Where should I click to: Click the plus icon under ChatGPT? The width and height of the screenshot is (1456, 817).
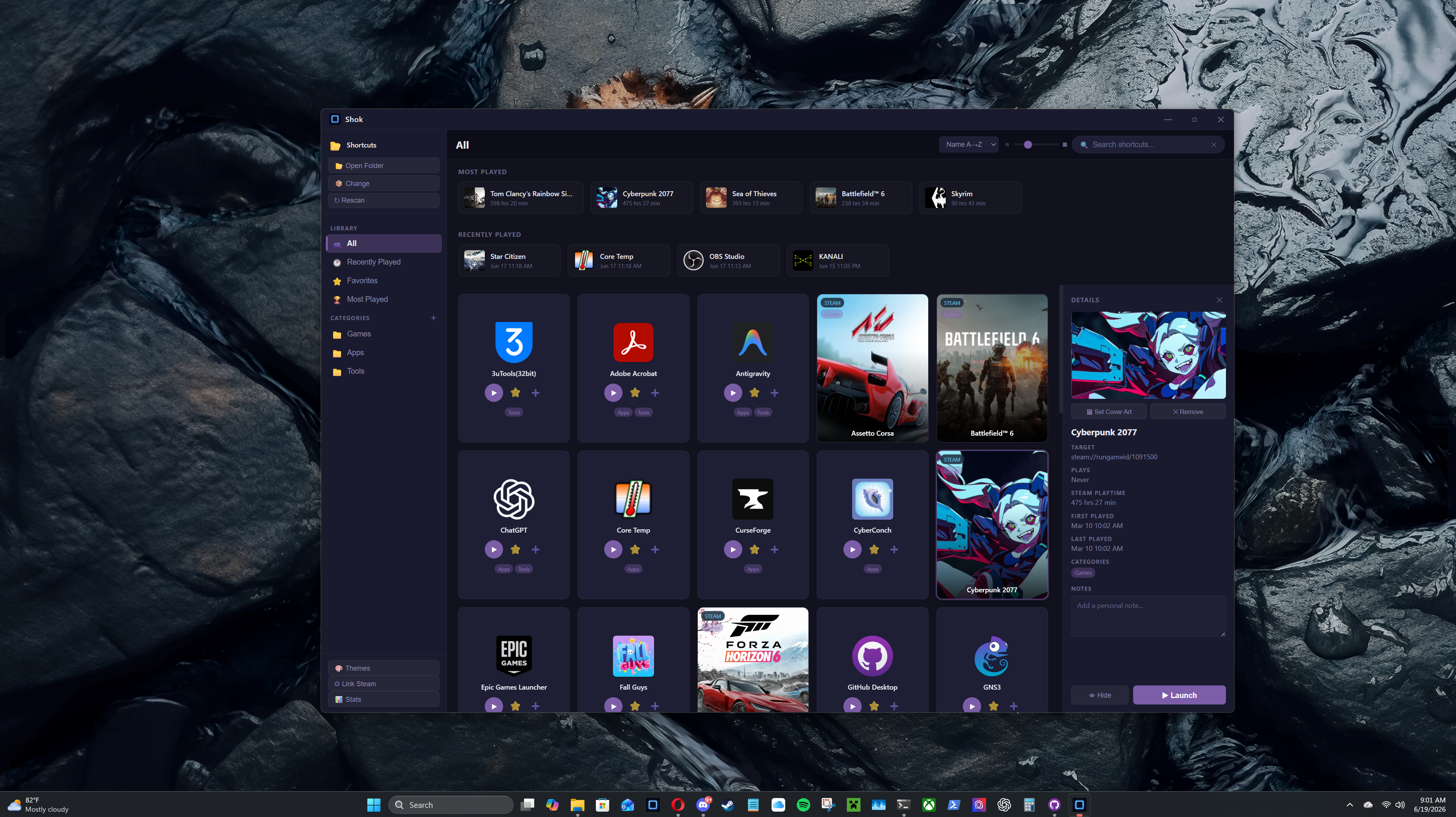(535, 549)
